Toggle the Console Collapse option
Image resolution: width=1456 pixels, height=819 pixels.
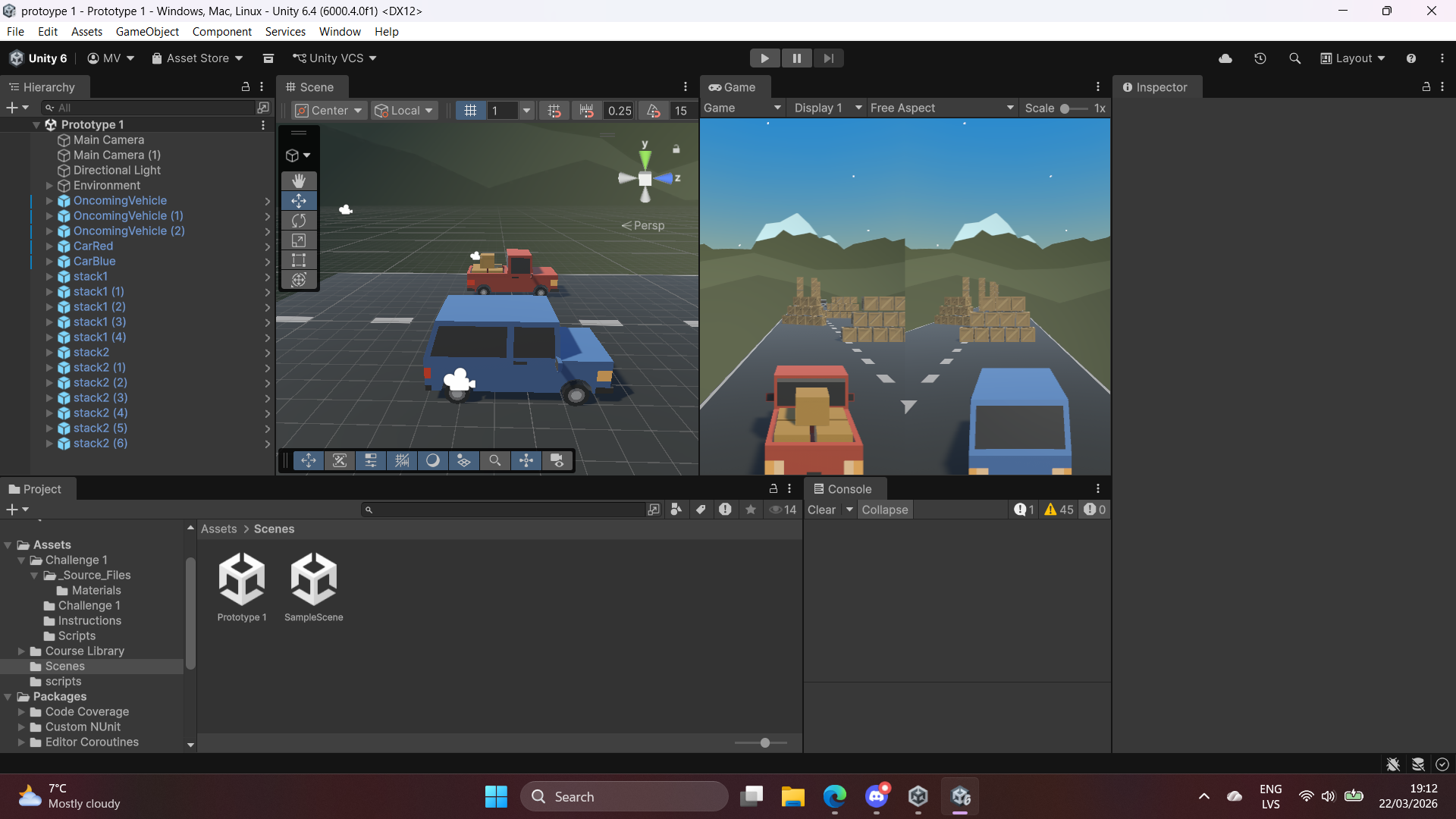point(884,510)
